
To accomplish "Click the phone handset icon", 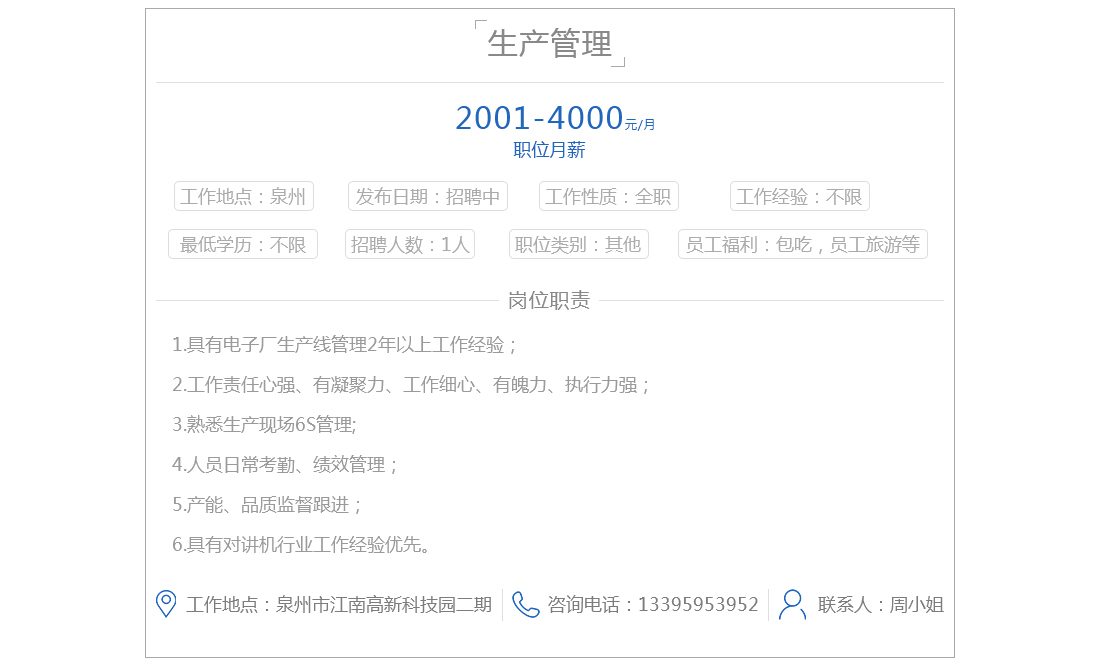I will click(525, 604).
